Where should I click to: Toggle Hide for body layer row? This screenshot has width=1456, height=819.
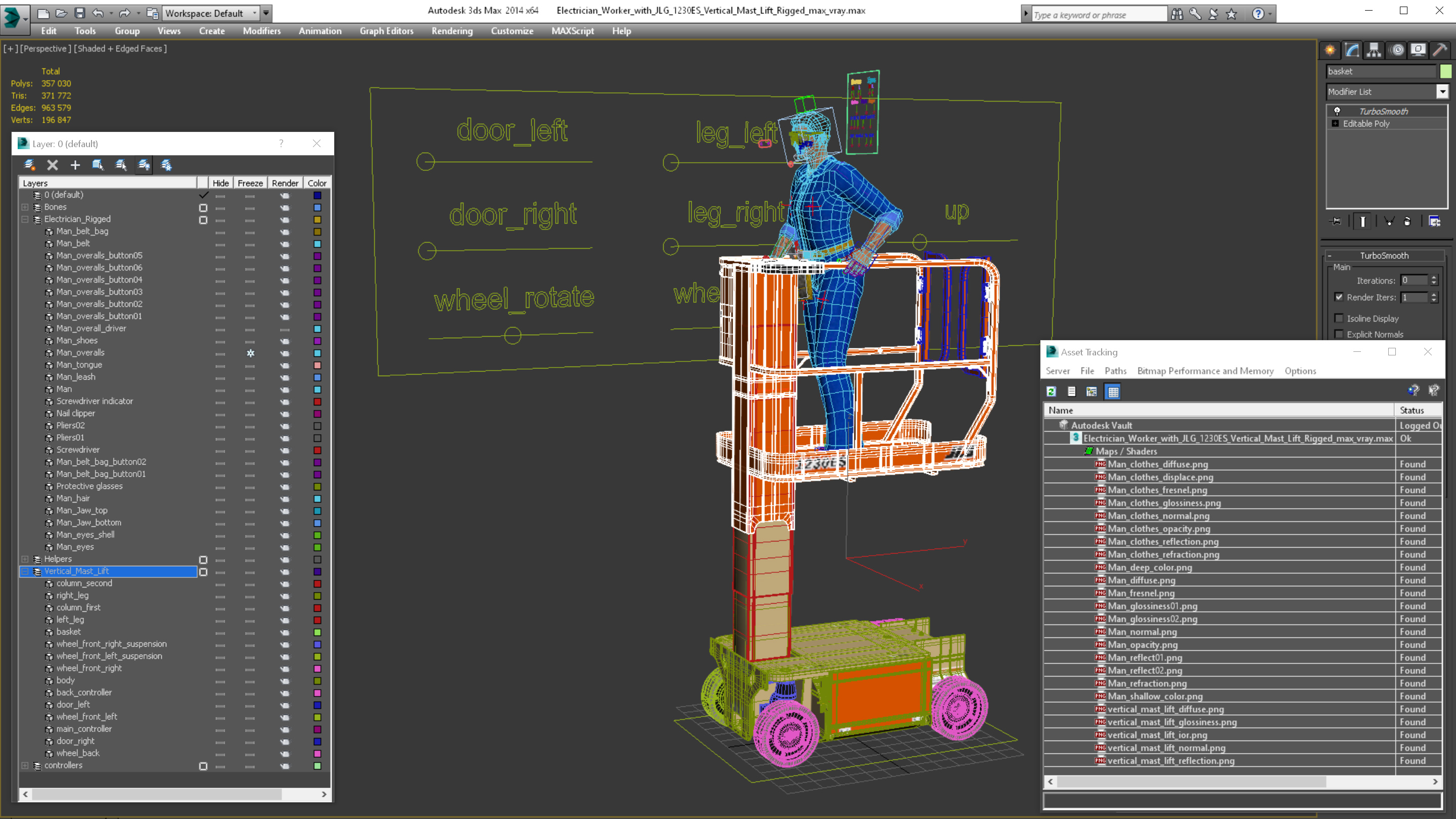click(x=220, y=680)
